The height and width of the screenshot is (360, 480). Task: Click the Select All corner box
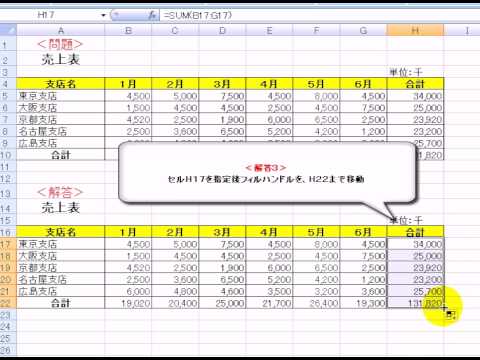(x=8, y=30)
